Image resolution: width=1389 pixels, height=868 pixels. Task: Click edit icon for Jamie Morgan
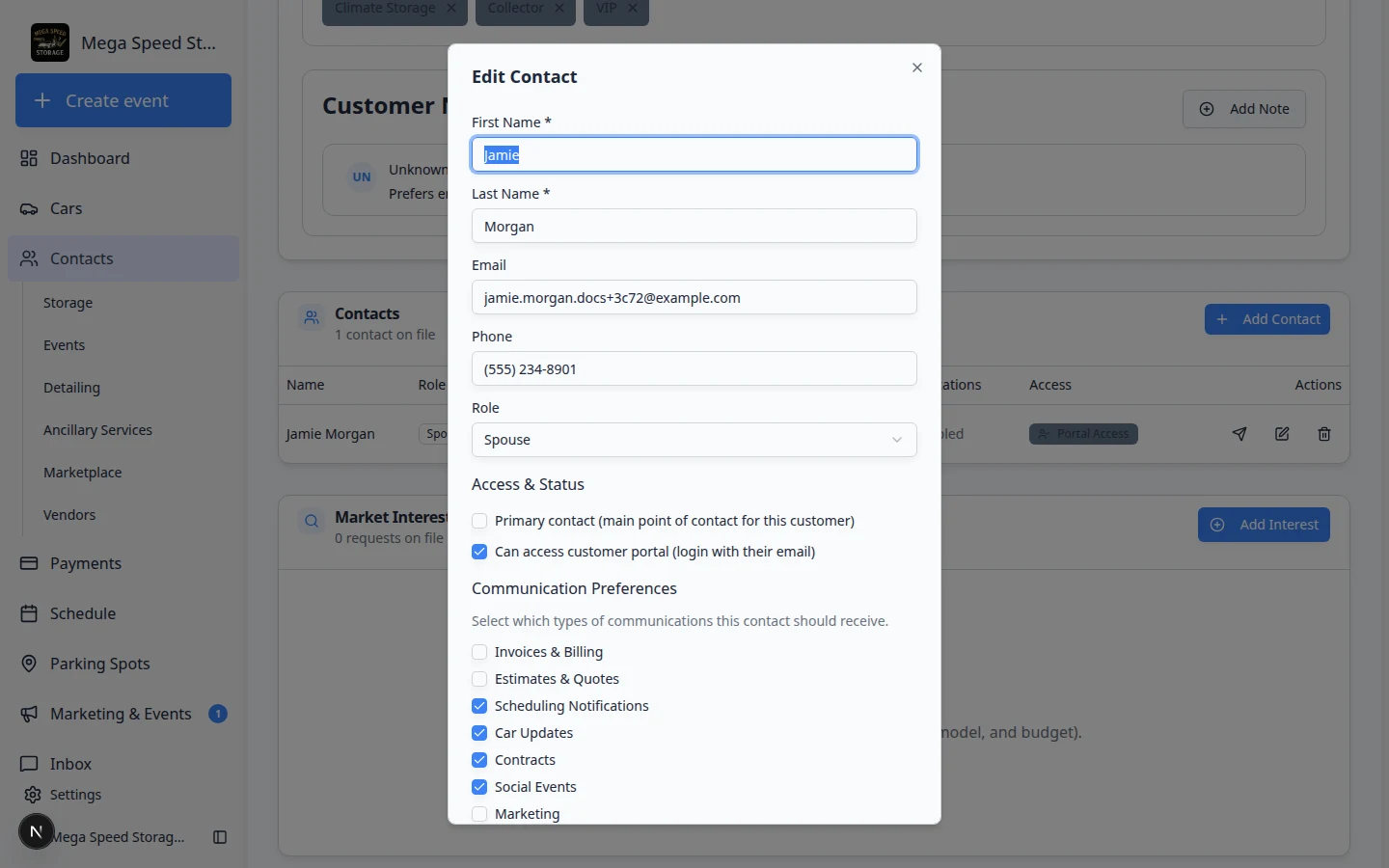point(1282,434)
